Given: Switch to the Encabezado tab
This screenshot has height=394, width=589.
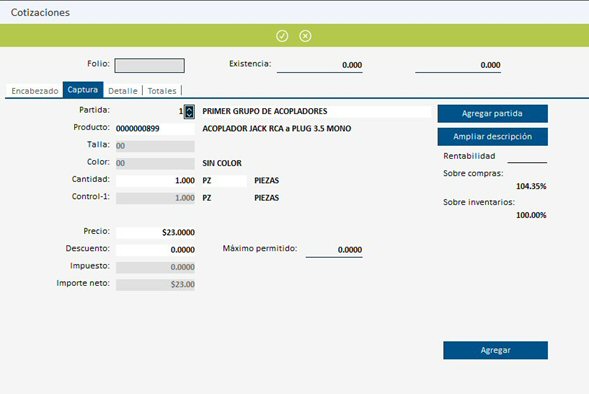Looking at the screenshot, I should click(35, 91).
